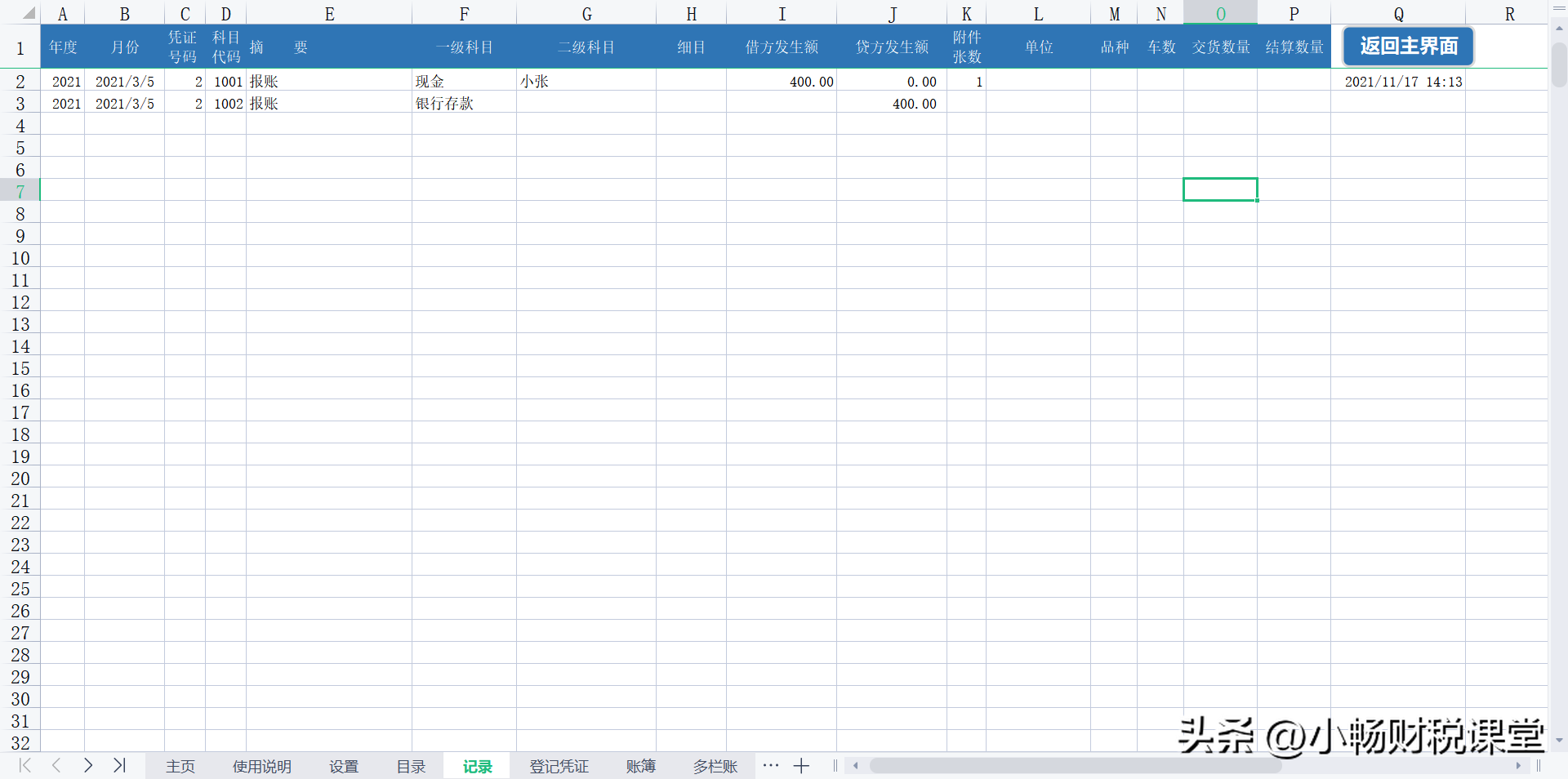This screenshot has width=1568, height=779.
Task: Go to the first sheet with the arrow
Action: [25, 765]
